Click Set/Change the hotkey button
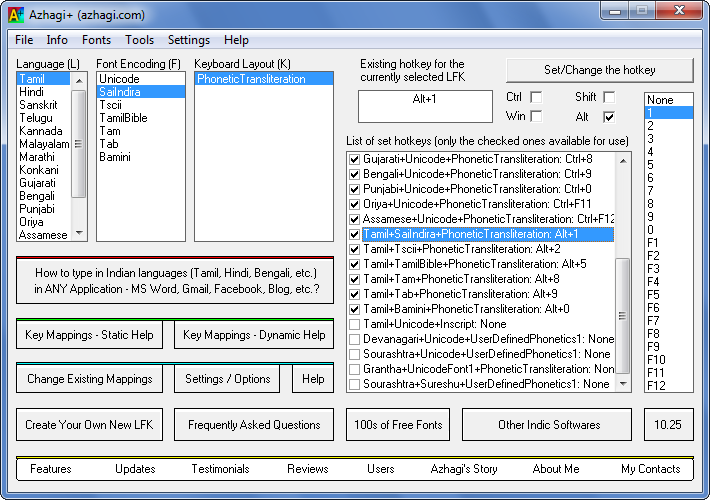710x500 pixels. click(x=600, y=70)
